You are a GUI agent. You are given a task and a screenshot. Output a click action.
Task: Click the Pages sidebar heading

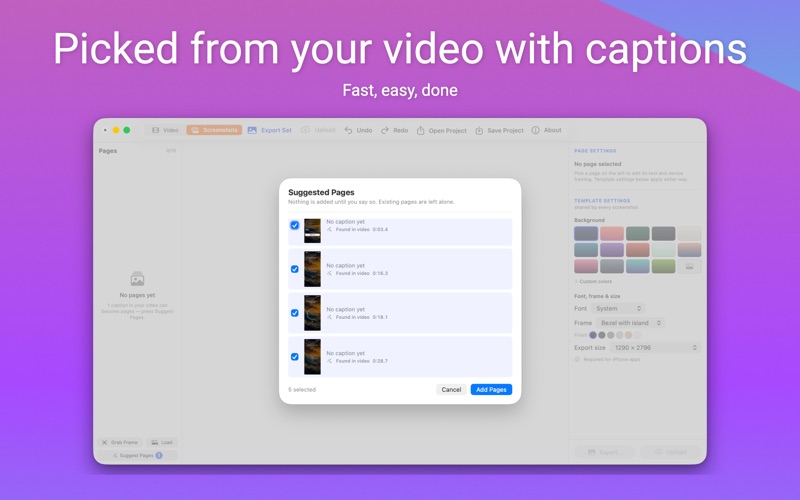point(108,151)
